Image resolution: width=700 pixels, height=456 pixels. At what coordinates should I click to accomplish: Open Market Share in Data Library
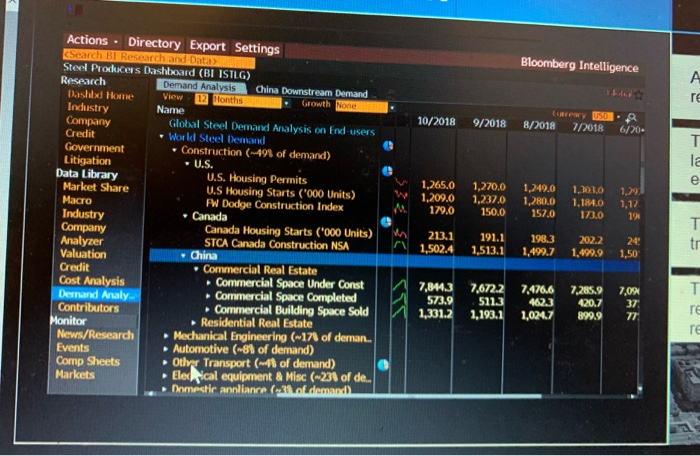[x=96, y=187]
